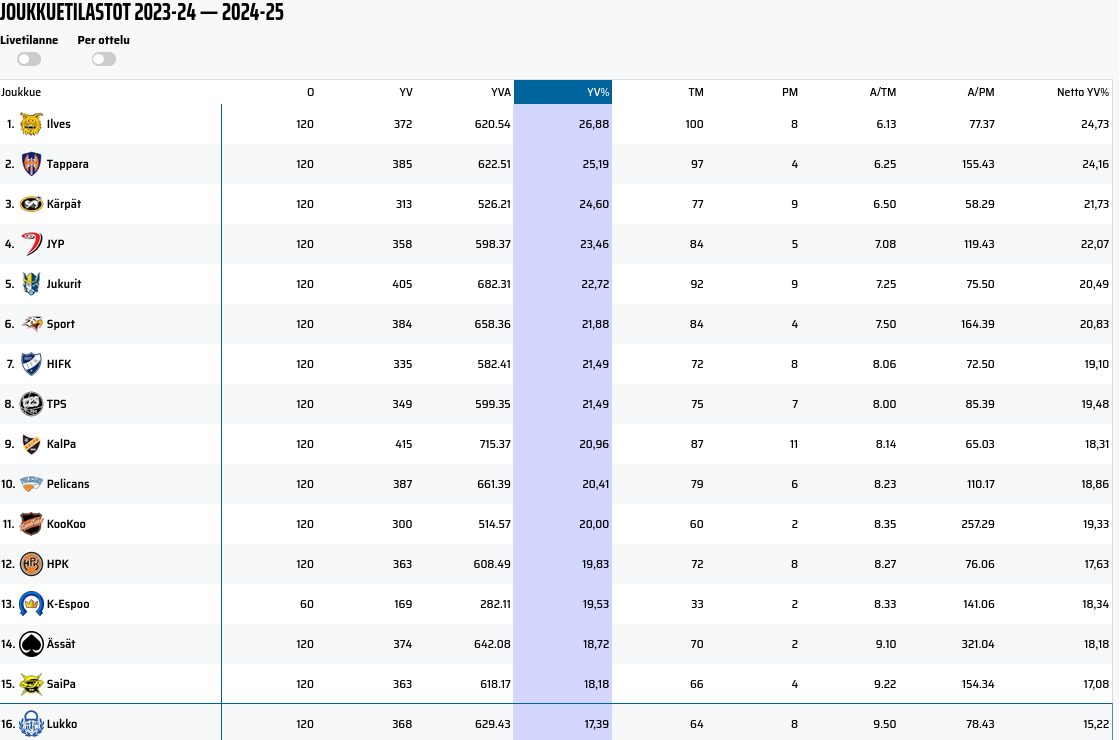
Task: Click the JYP team logo
Action: (x=31, y=244)
